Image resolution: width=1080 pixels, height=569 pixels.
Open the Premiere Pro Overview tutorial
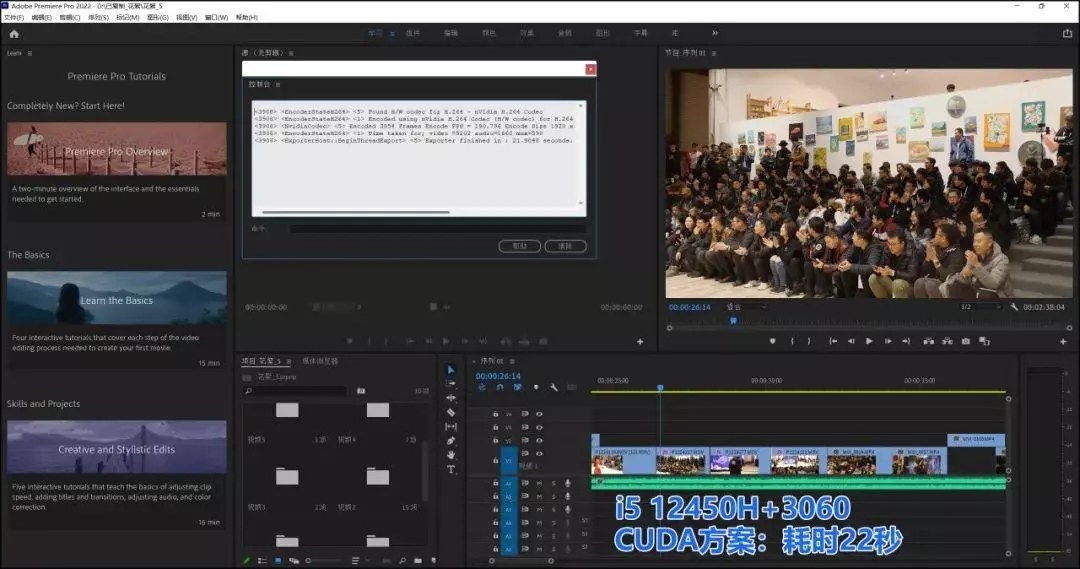click(116, 149)
